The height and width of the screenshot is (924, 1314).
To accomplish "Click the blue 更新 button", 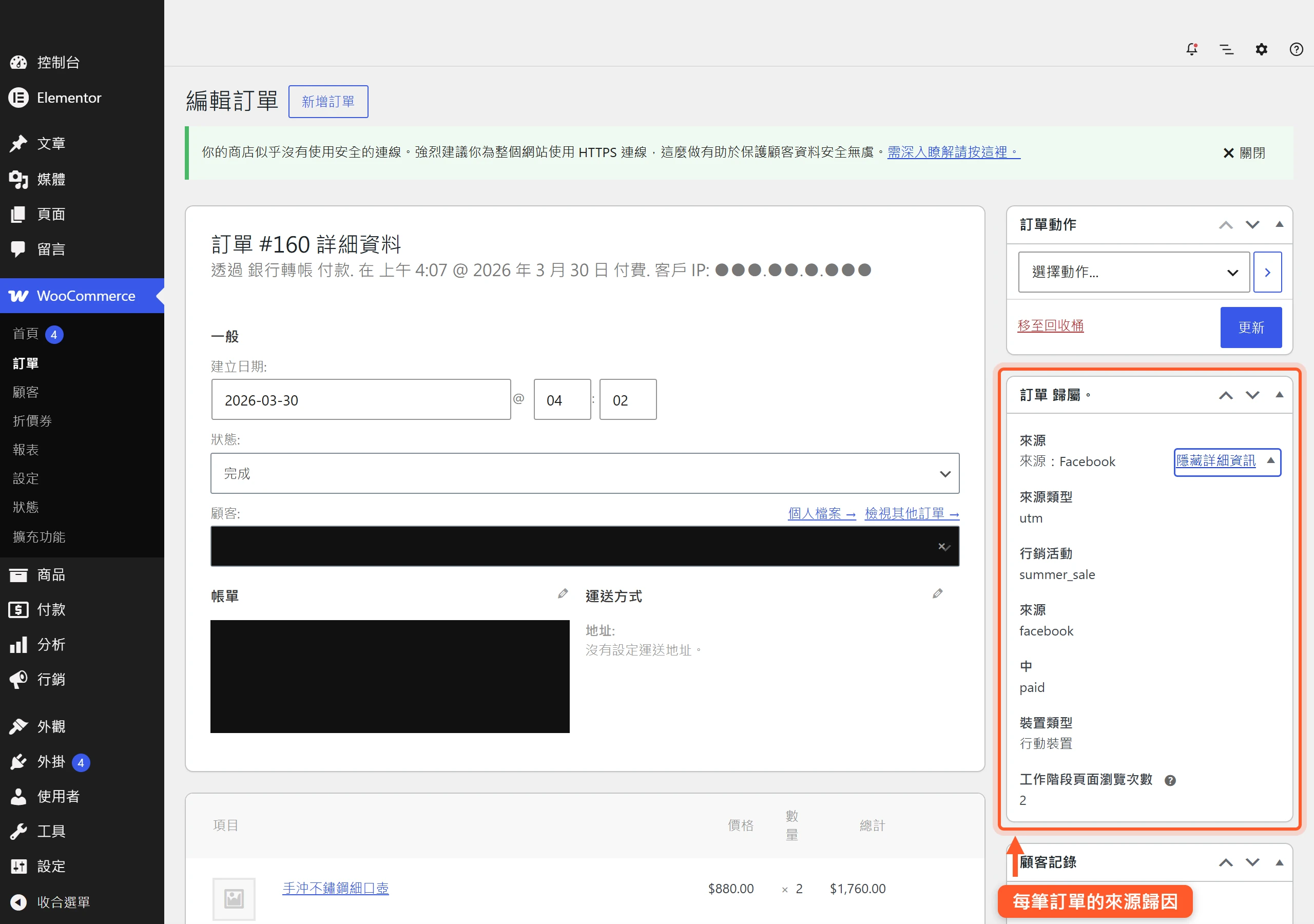I will click(1251, 328).
